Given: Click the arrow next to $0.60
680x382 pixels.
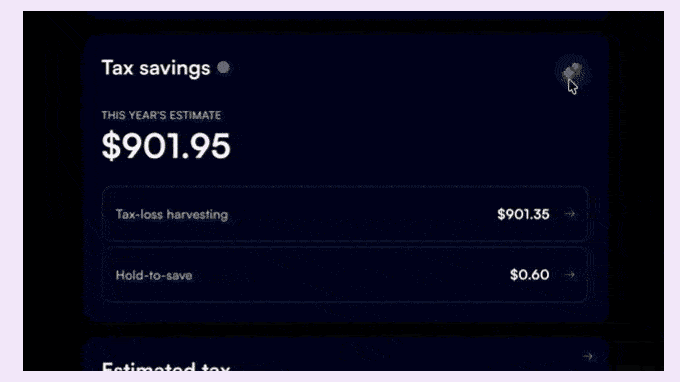Looking at the screenshot, I should [570, 274].
